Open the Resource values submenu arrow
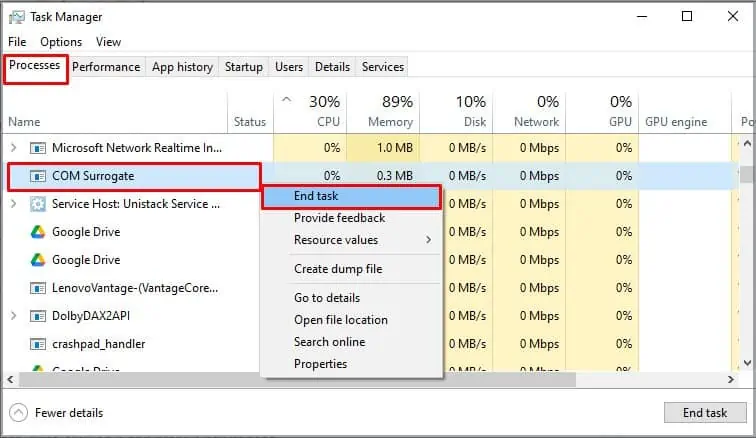Viewport: 756px width, 438px height. 428,240
